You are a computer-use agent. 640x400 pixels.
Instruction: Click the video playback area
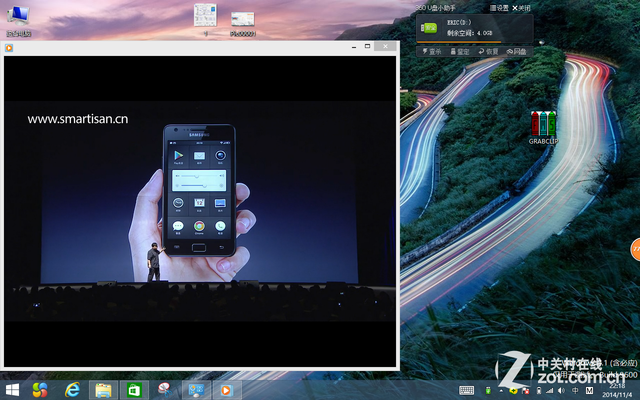pos(200,211)
